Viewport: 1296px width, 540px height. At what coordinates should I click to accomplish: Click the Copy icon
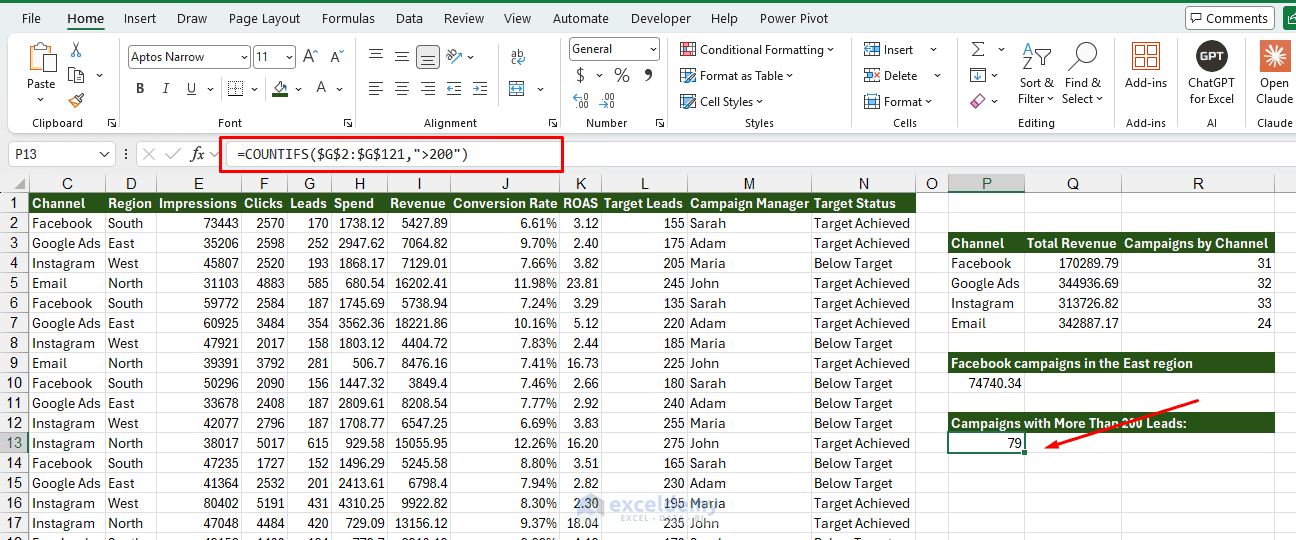point(76,75)
